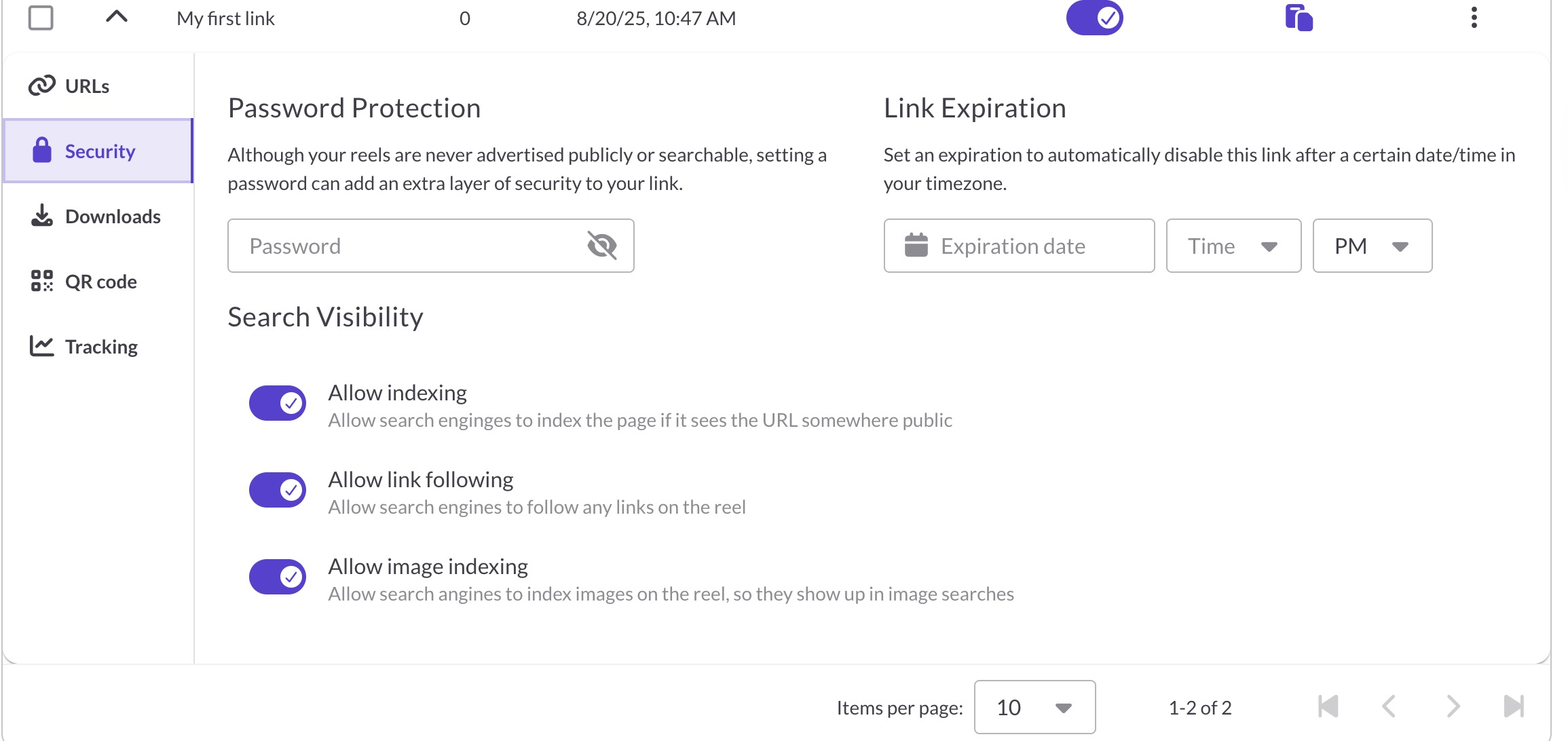Disable the My first link active toggle
This screenshot has width=1568, height=741.
coord(1094,18)
